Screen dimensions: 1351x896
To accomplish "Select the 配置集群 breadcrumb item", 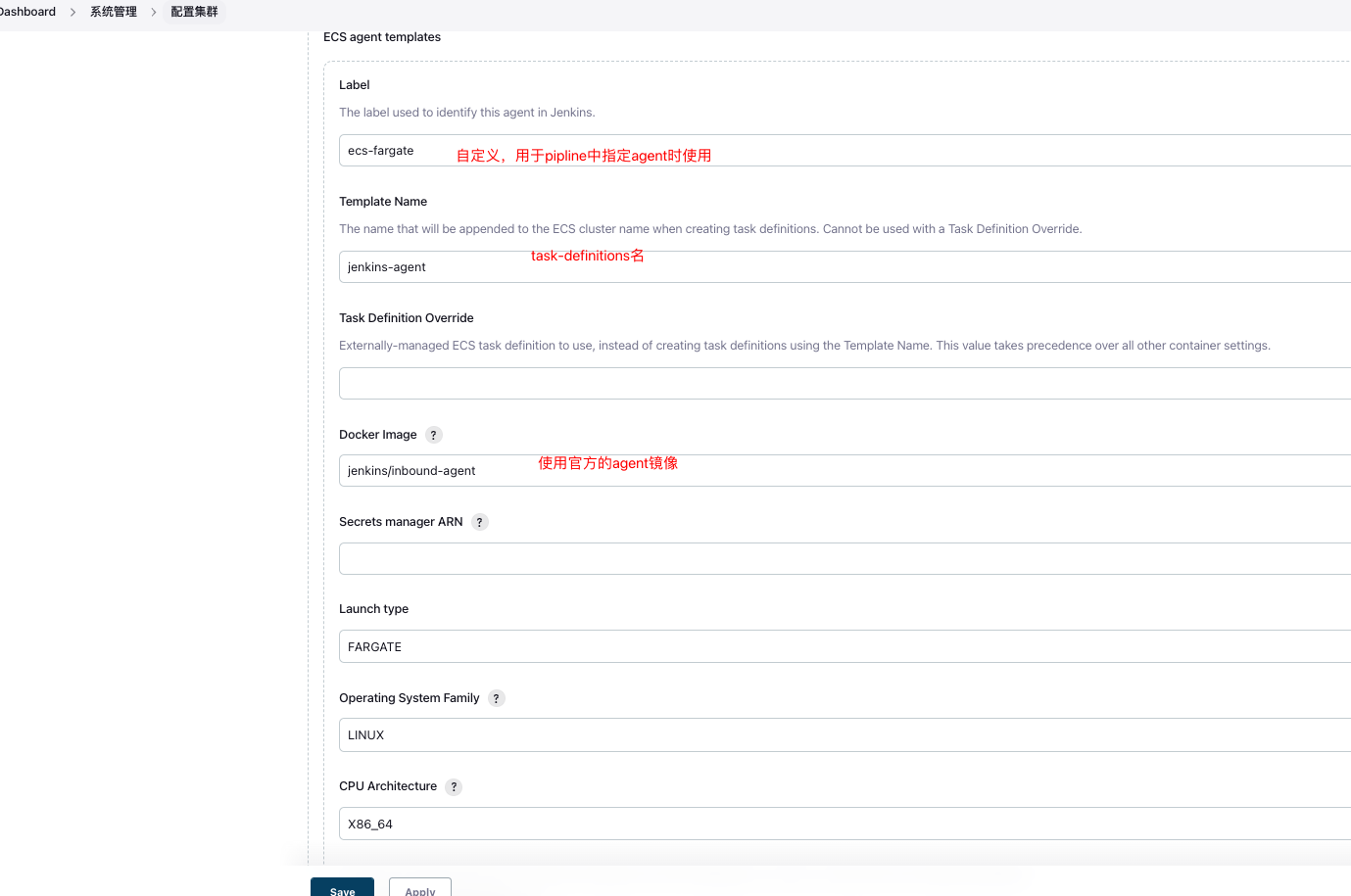I will click(x=193, y=12).
